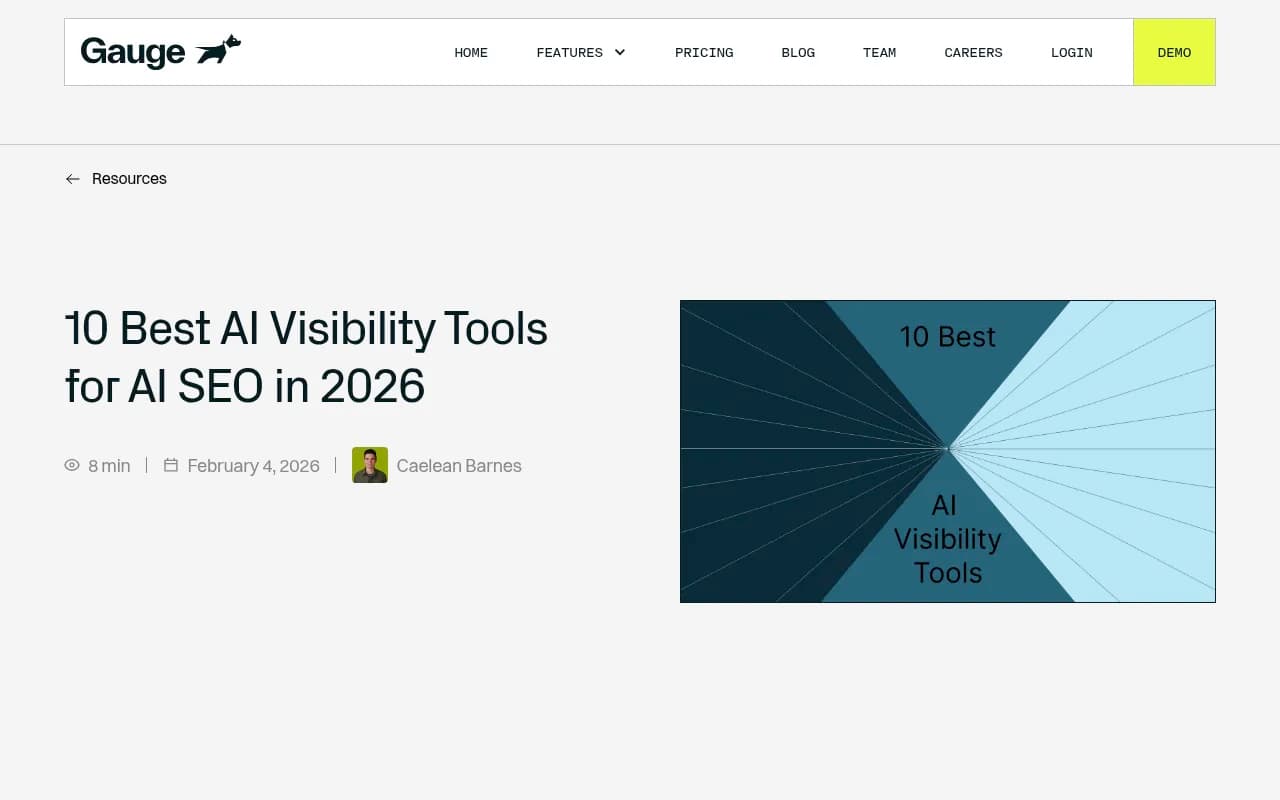Navigate to HOME in the top menu
1280x800 pixels.
471,52
